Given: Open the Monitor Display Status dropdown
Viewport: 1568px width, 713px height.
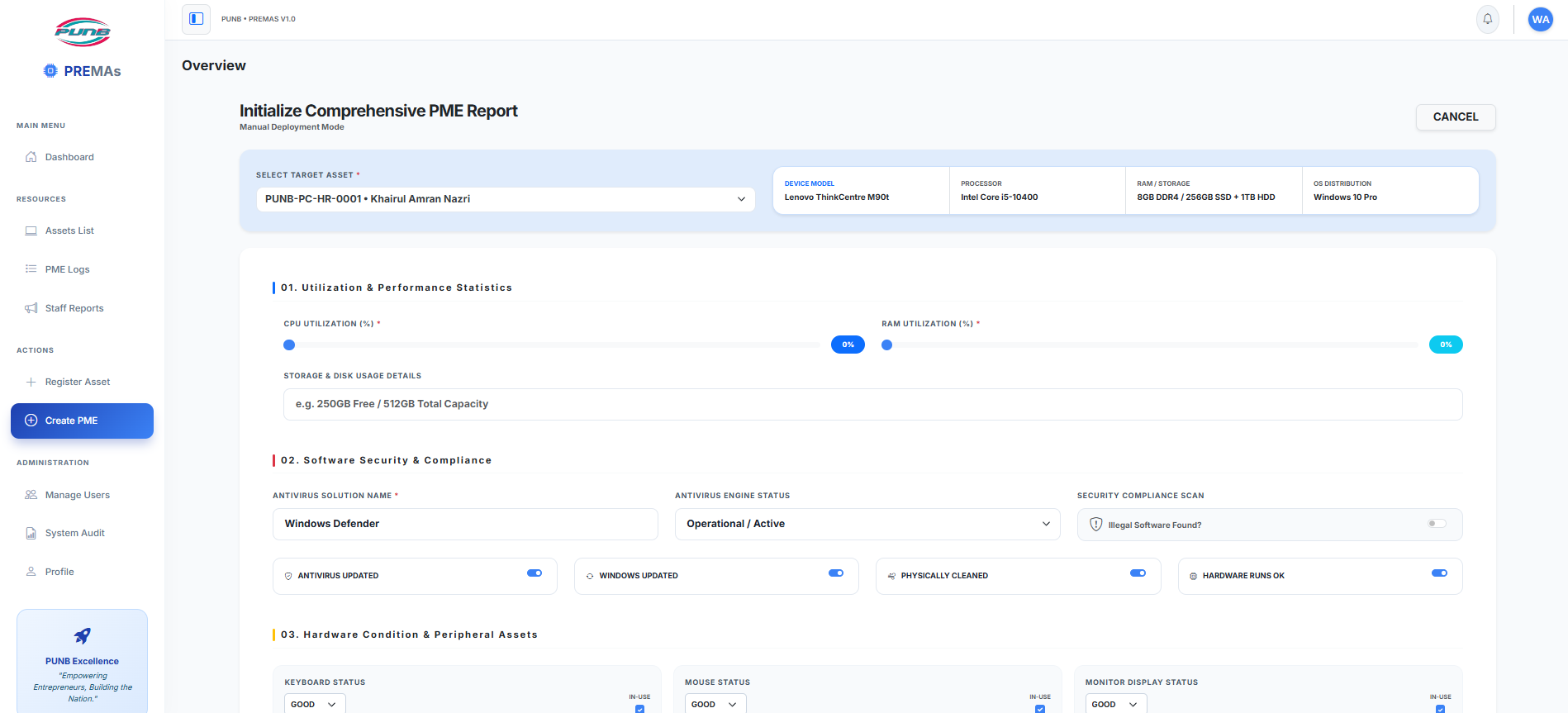Looking at the screenshot, I should click(x=1116, y=704).
